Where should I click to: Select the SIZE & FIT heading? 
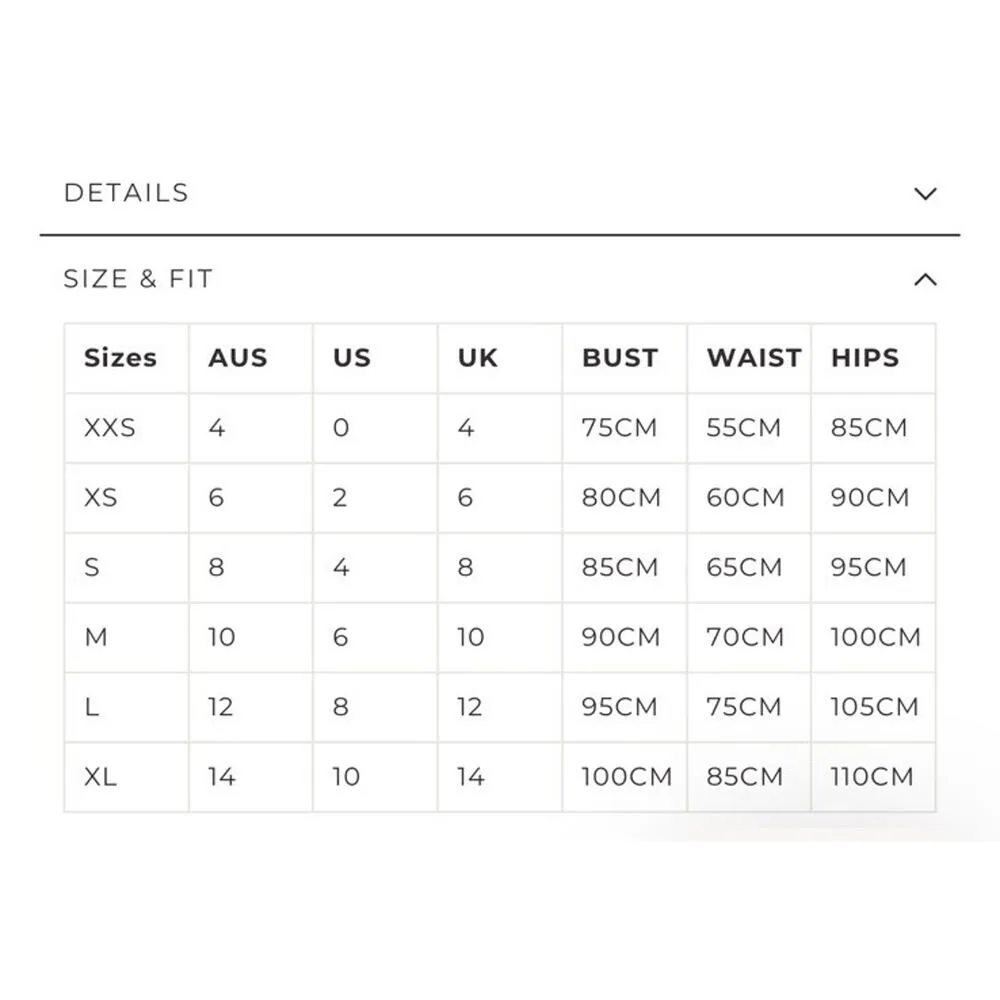tap(138, 279)
